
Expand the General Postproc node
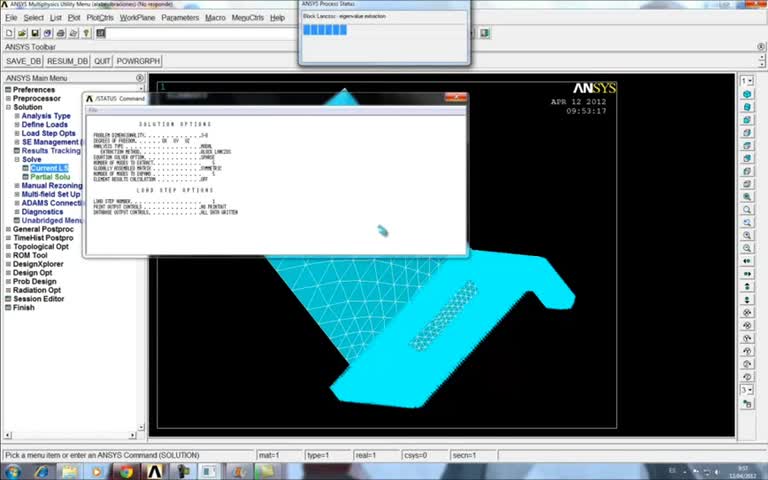coord(8,229)
